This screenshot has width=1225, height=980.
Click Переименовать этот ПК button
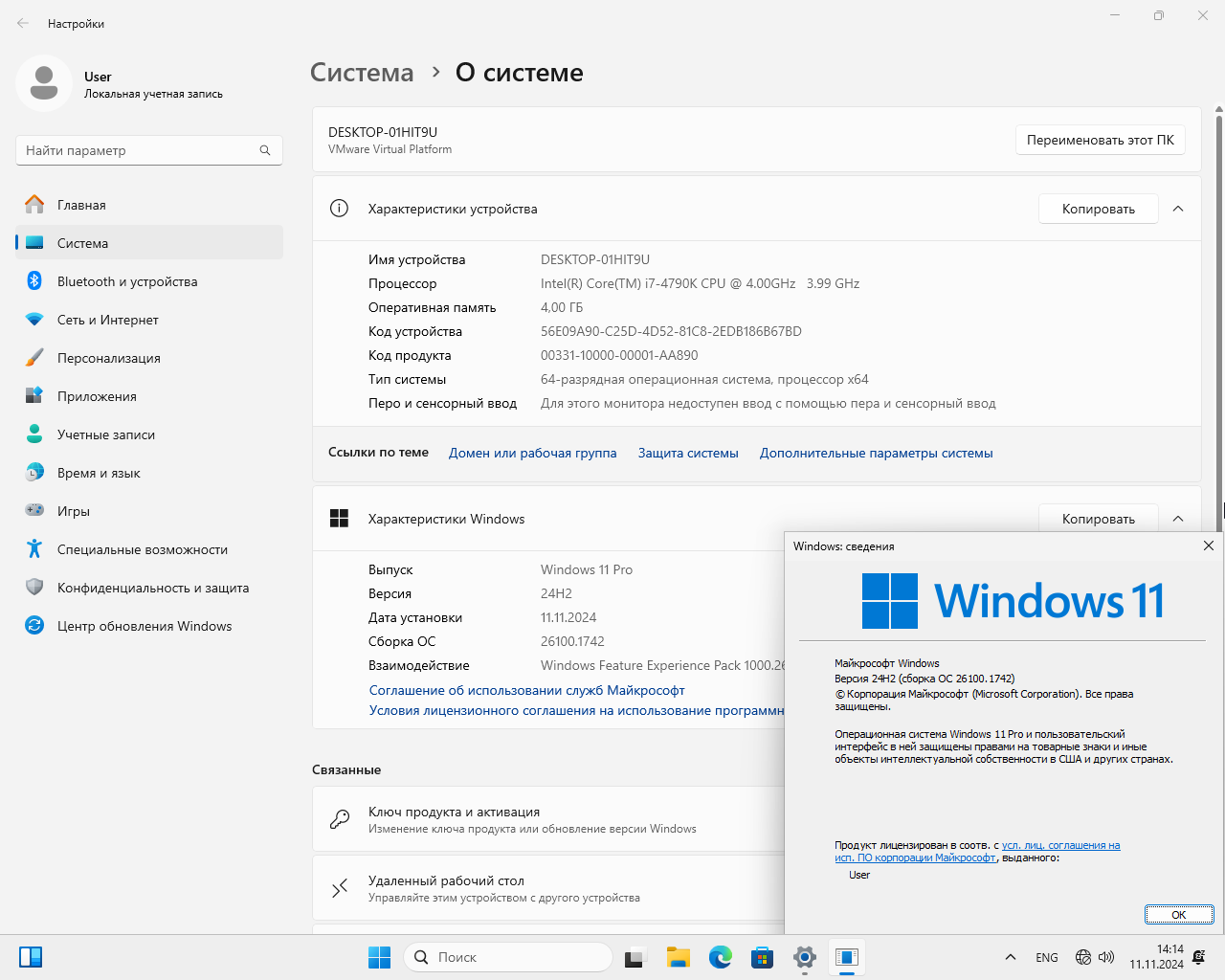[x=1101, y=140]
